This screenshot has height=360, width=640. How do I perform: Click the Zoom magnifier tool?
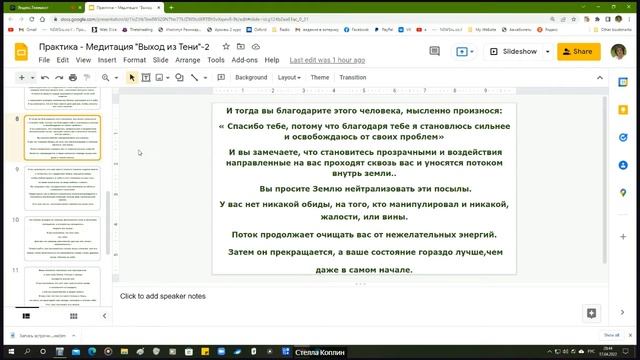(x=105, y=77)
